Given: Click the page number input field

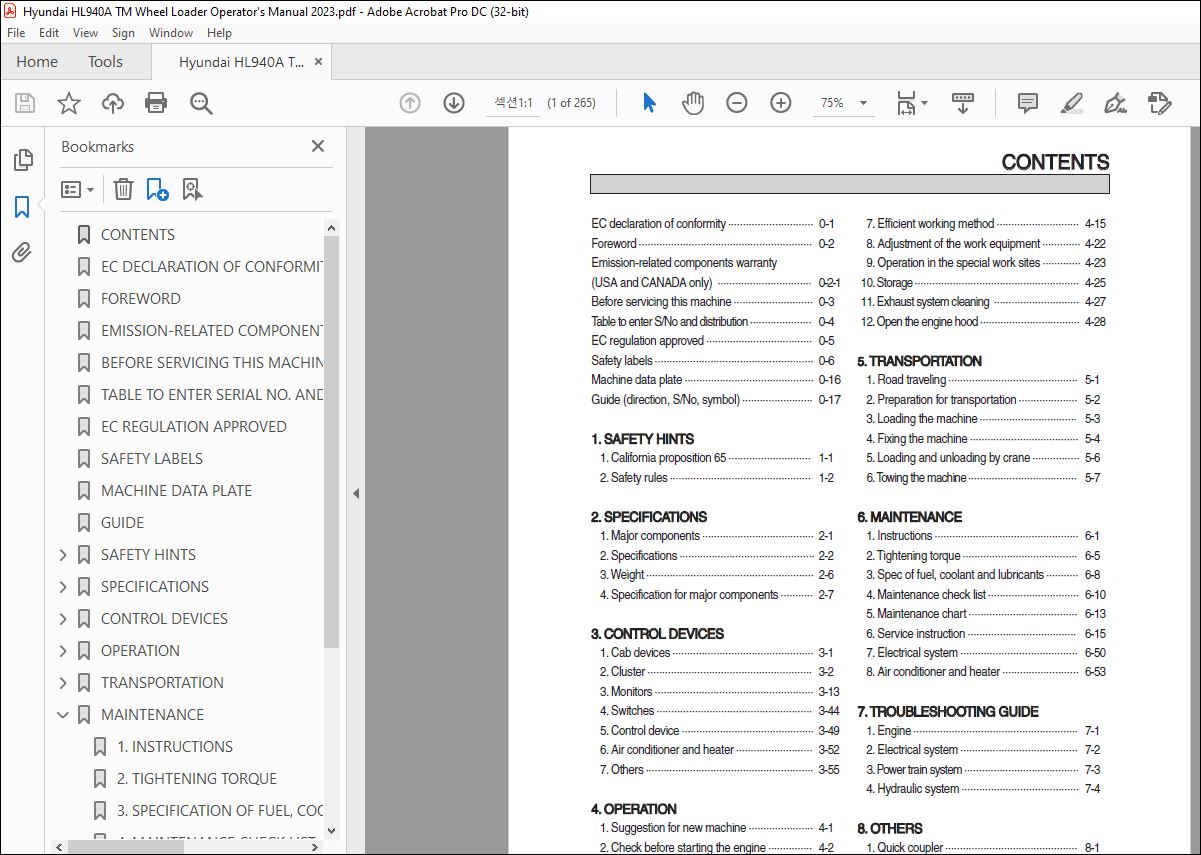Looking at the screenshot, I should click(x=513, y=103).
